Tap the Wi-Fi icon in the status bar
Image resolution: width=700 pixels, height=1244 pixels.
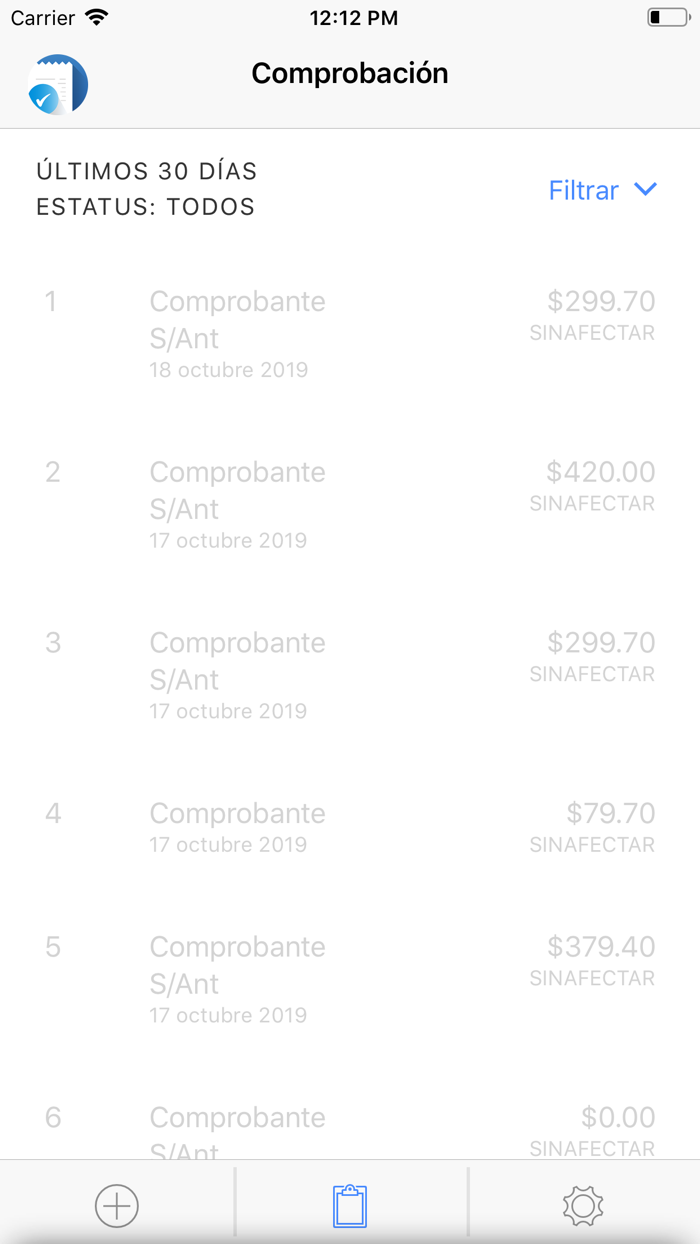[96, 17]
